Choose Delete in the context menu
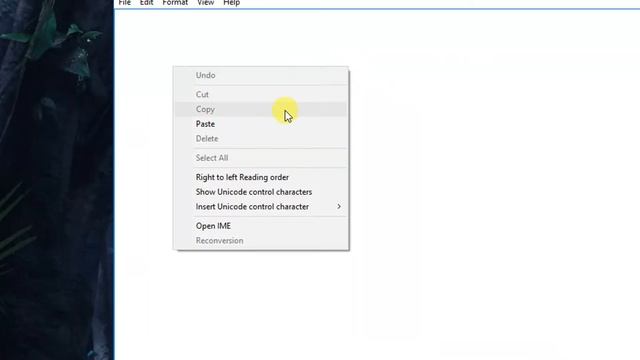Image resolution: width=640 pixels, height=360 pixels. coord(261,138)
